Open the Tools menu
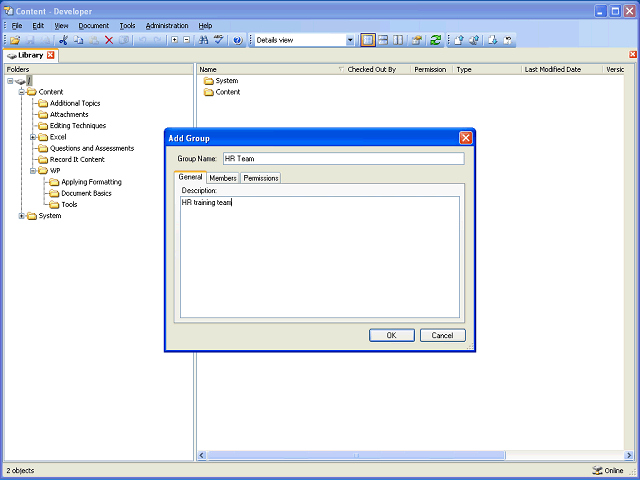Viewport: 640px width, 480px height. coord(127,26)
